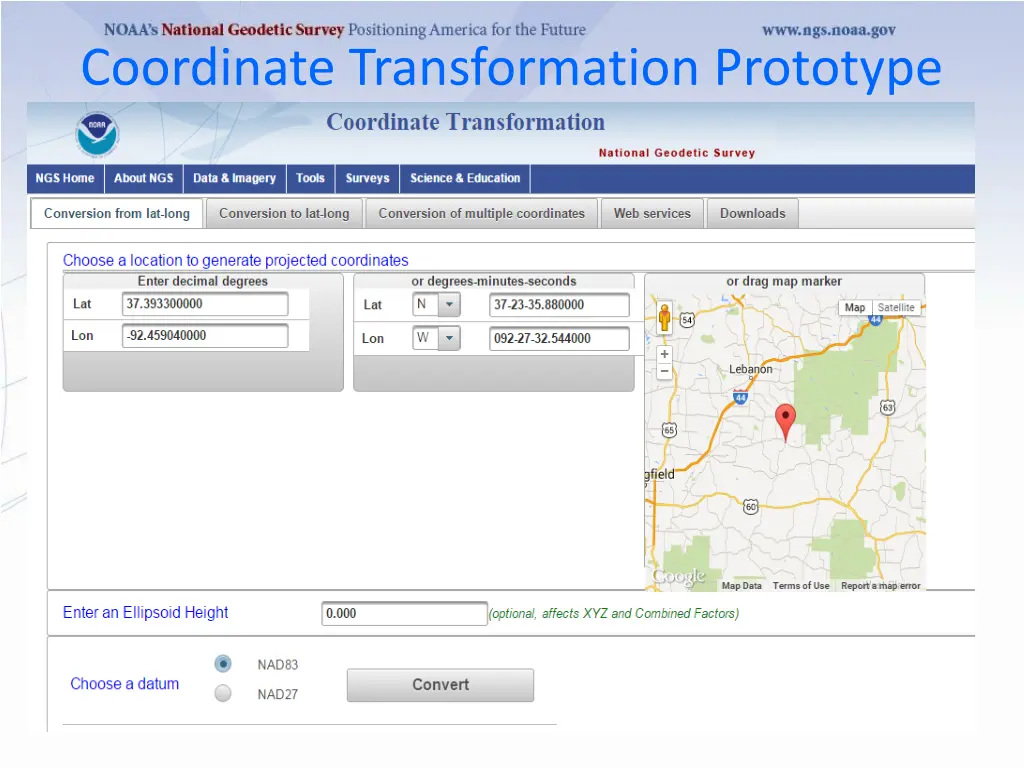The image size is (1024, 768).
Task: Open the Lon hemisphere W dropdown
Action: (436, 338)
